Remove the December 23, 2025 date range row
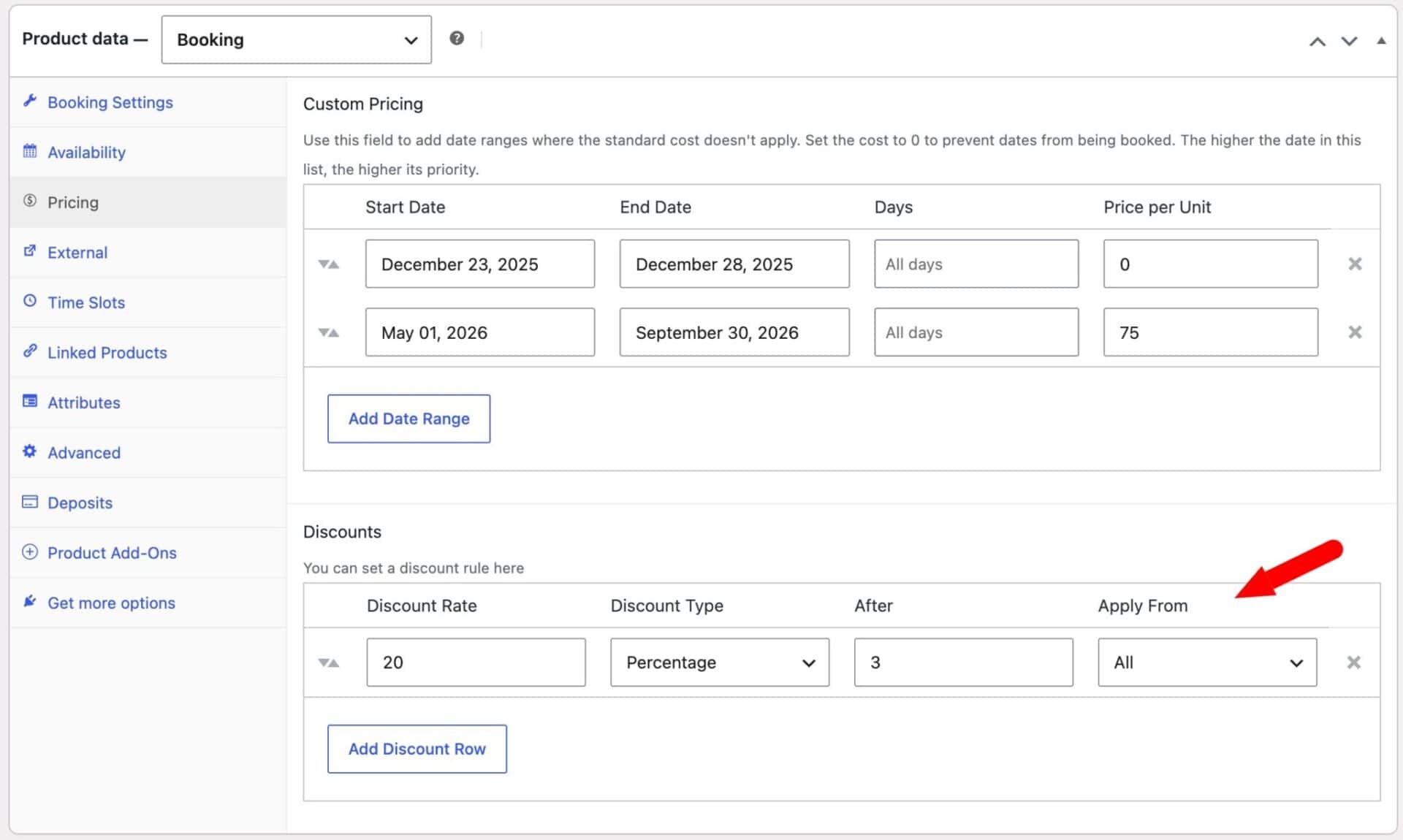Screen dimensions: 1403x840 click(x=1355, y=264)
